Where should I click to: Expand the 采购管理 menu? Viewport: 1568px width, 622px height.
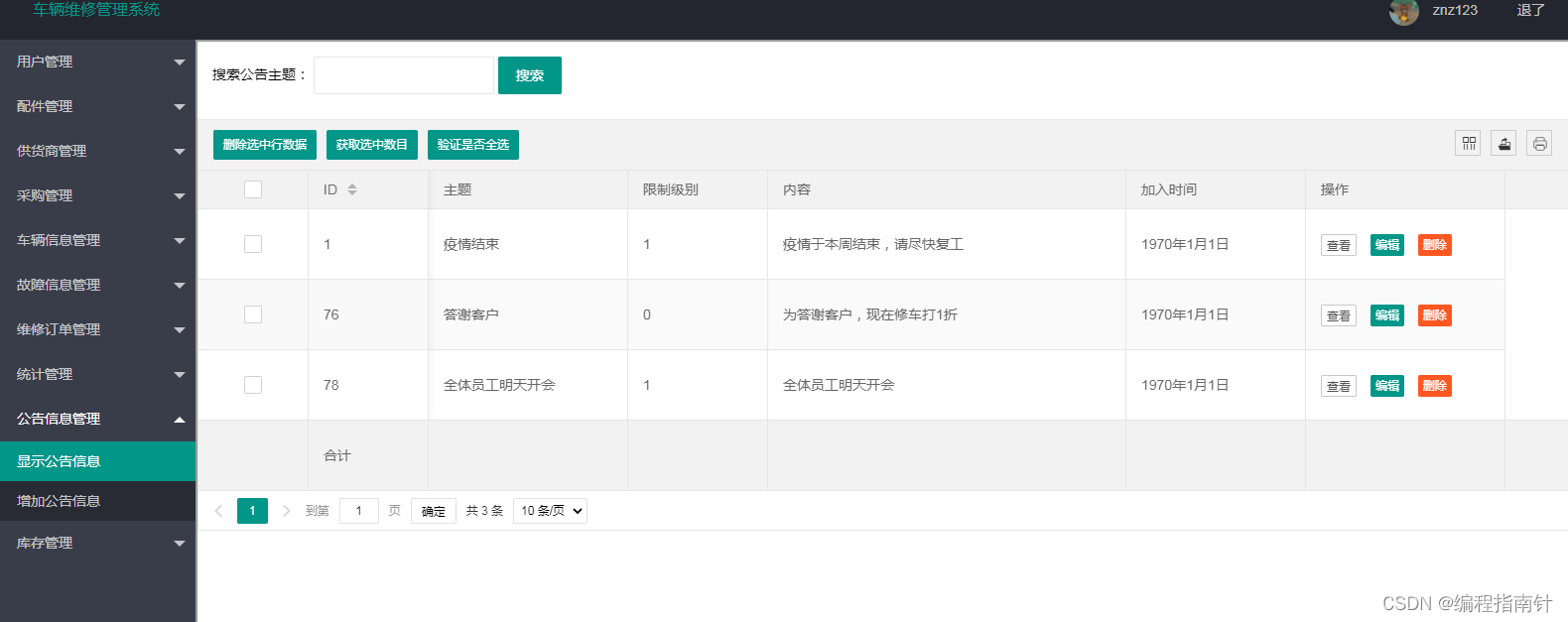(97, 195)
